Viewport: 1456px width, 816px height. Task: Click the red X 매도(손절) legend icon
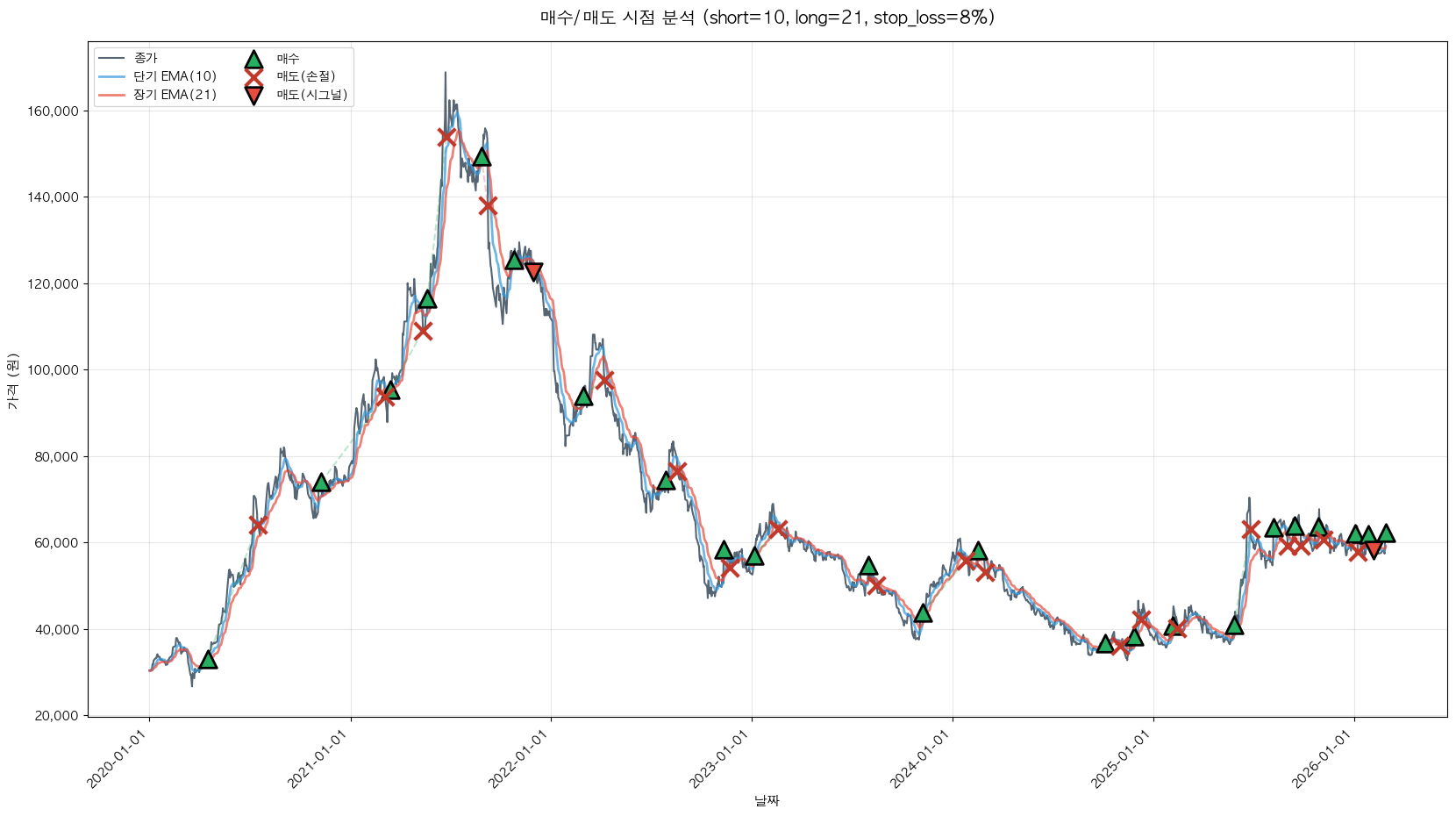coord(253,77)
